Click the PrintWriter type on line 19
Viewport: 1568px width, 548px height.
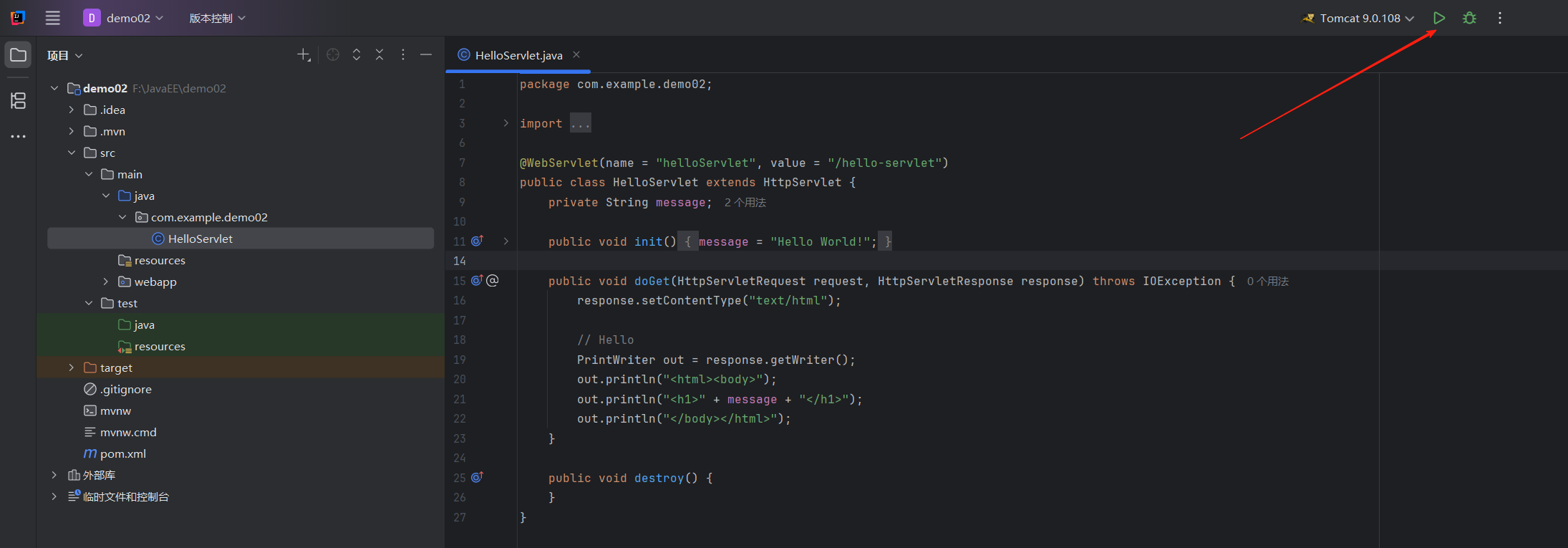(x=616, y=360)
